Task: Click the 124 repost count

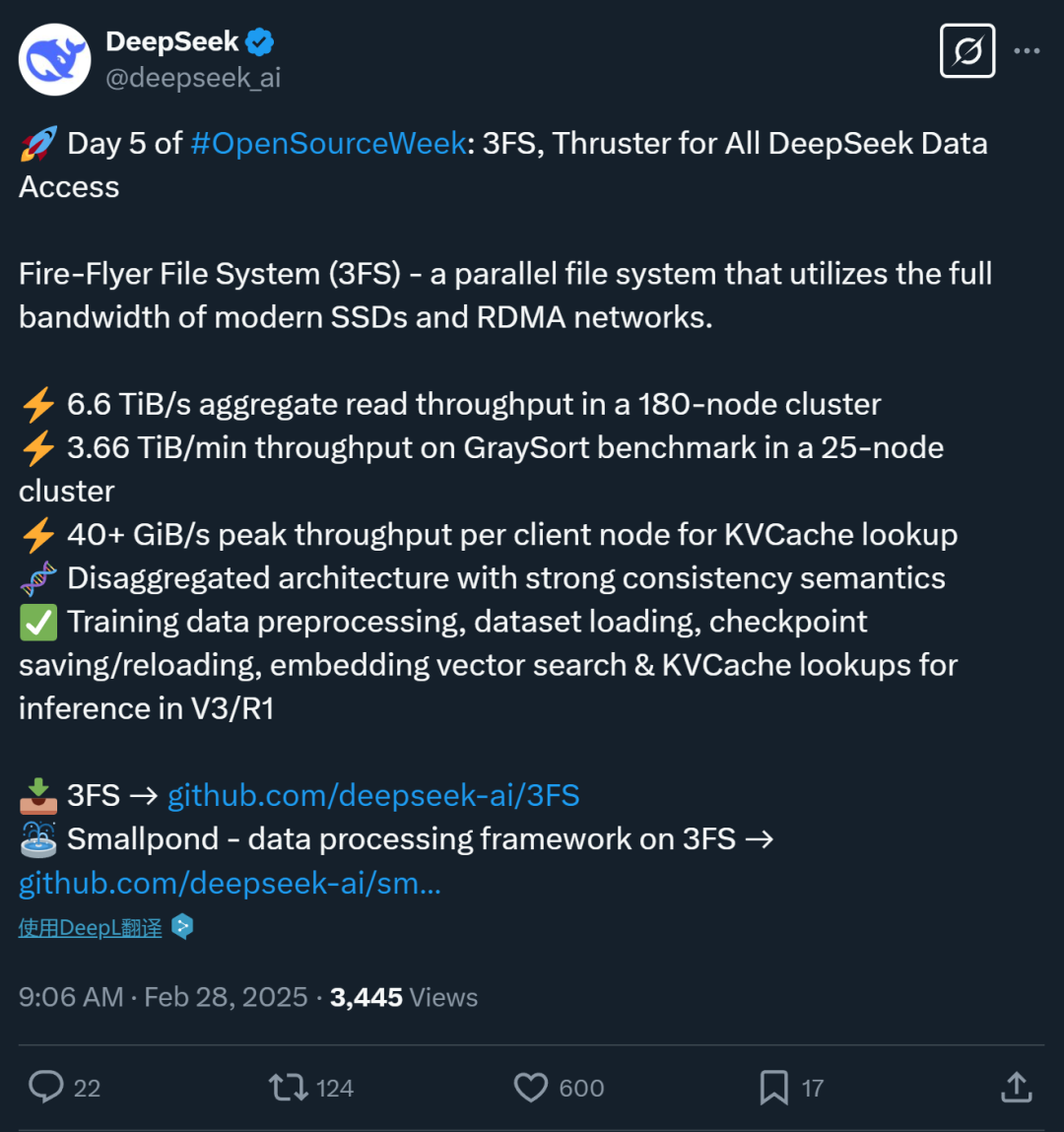Action: 335,1088
